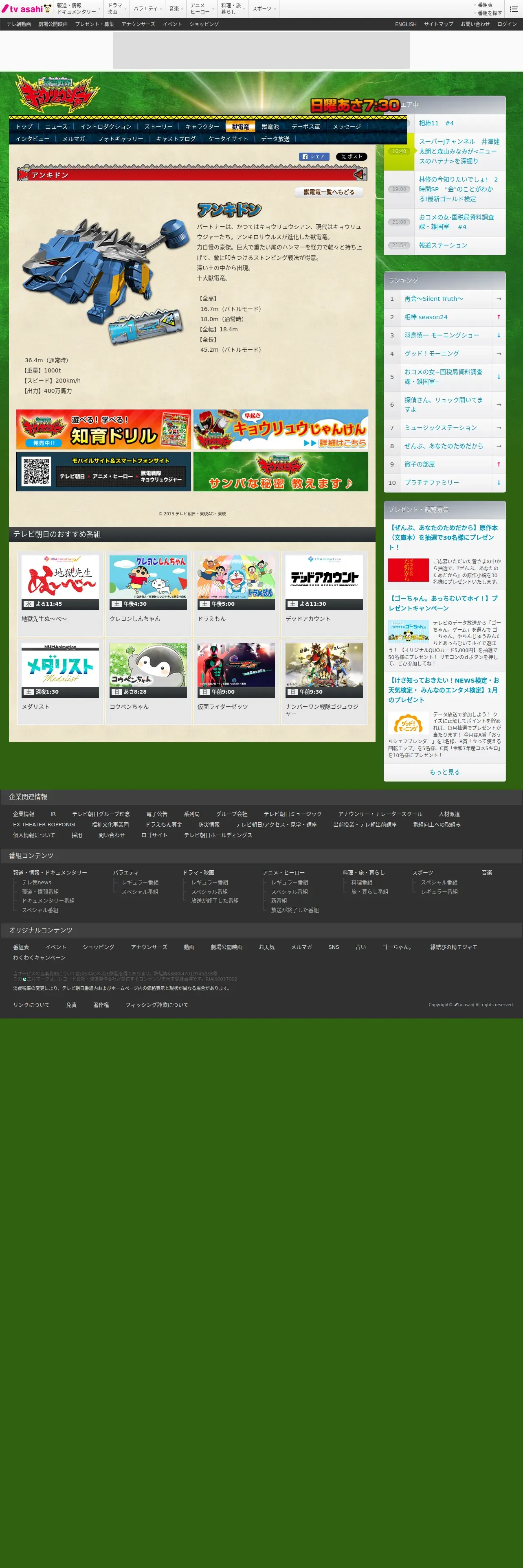Click the グッド!モーニング quiz logo image
523x1568 pixels.
click(x=409, y=723)
